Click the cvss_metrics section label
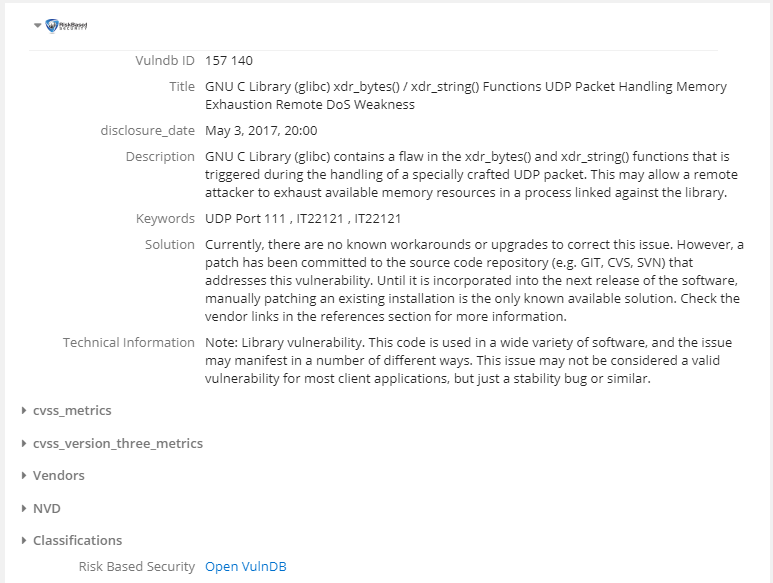 [x=72, y=410]
